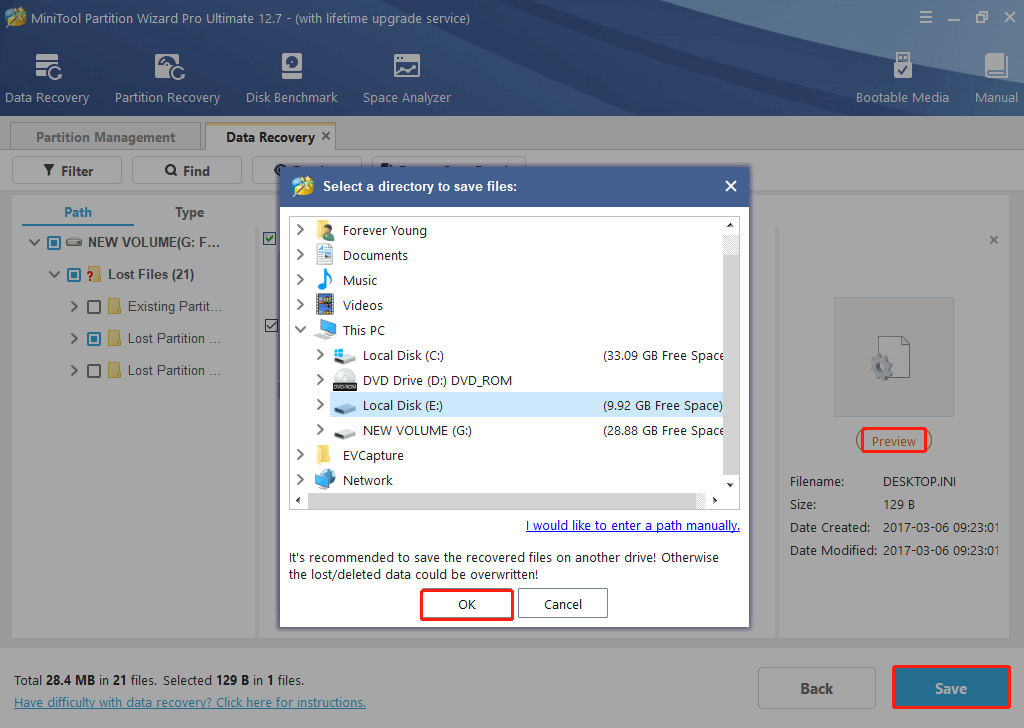Open the hamburger menu in title bar
Image resolution: width=1024 pixels, height=728 pixels.
point(925,18)
